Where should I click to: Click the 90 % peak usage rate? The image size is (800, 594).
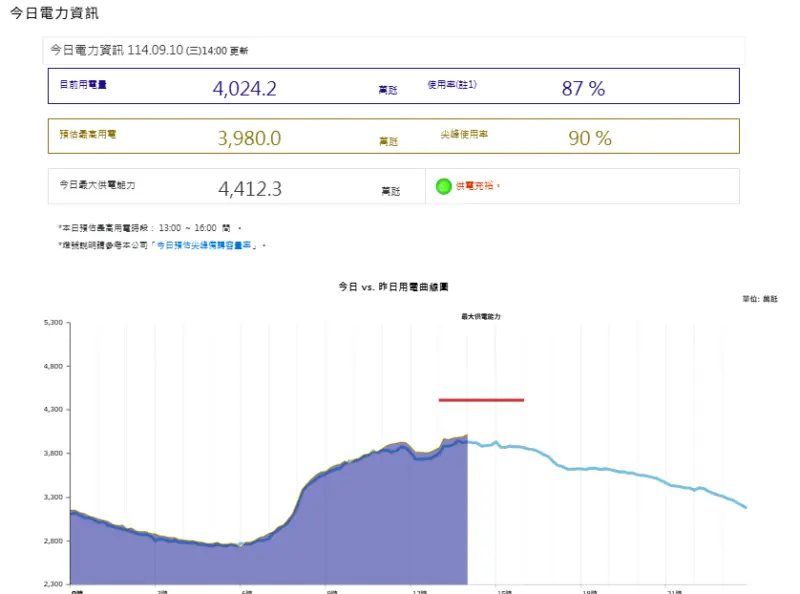(x=589, y=138)
